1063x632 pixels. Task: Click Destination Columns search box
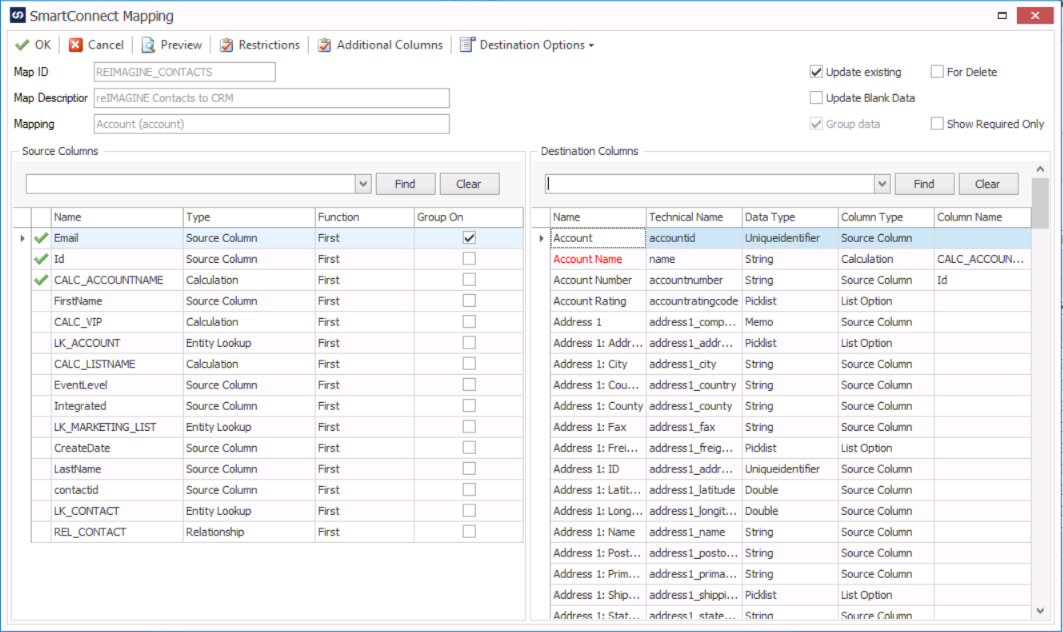click(x=710, y=184)
